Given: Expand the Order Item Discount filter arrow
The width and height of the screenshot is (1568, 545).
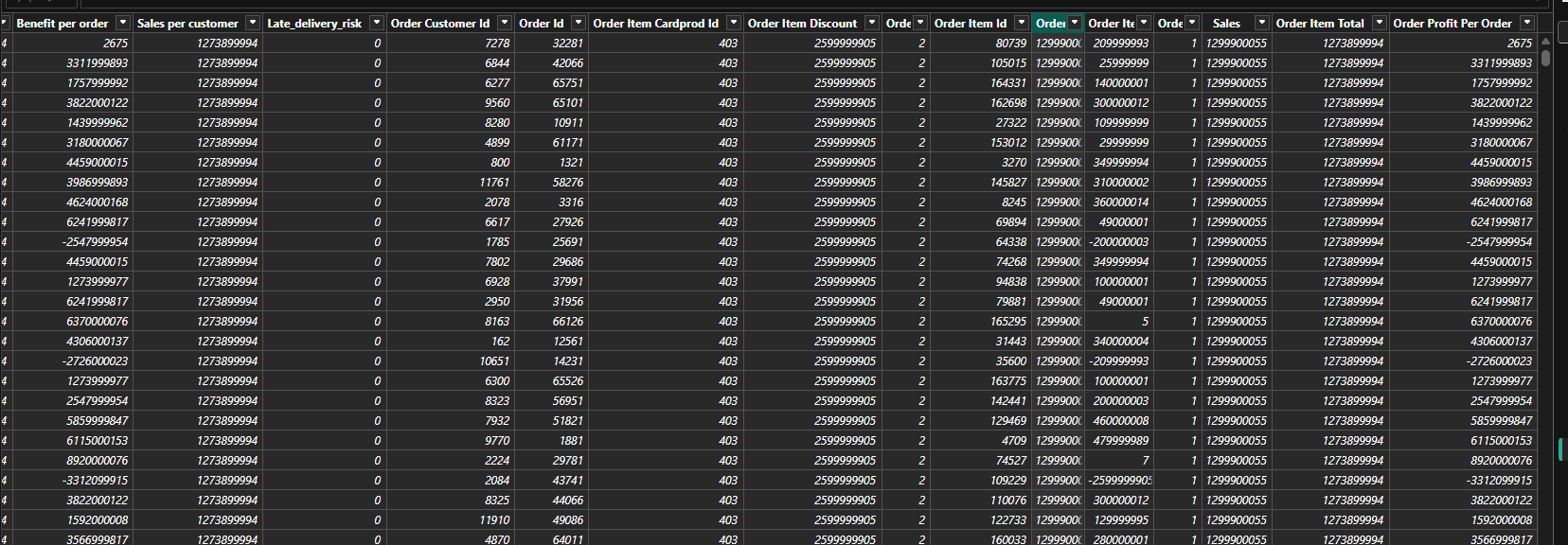Looking at the screenshot, I should 871,23.
